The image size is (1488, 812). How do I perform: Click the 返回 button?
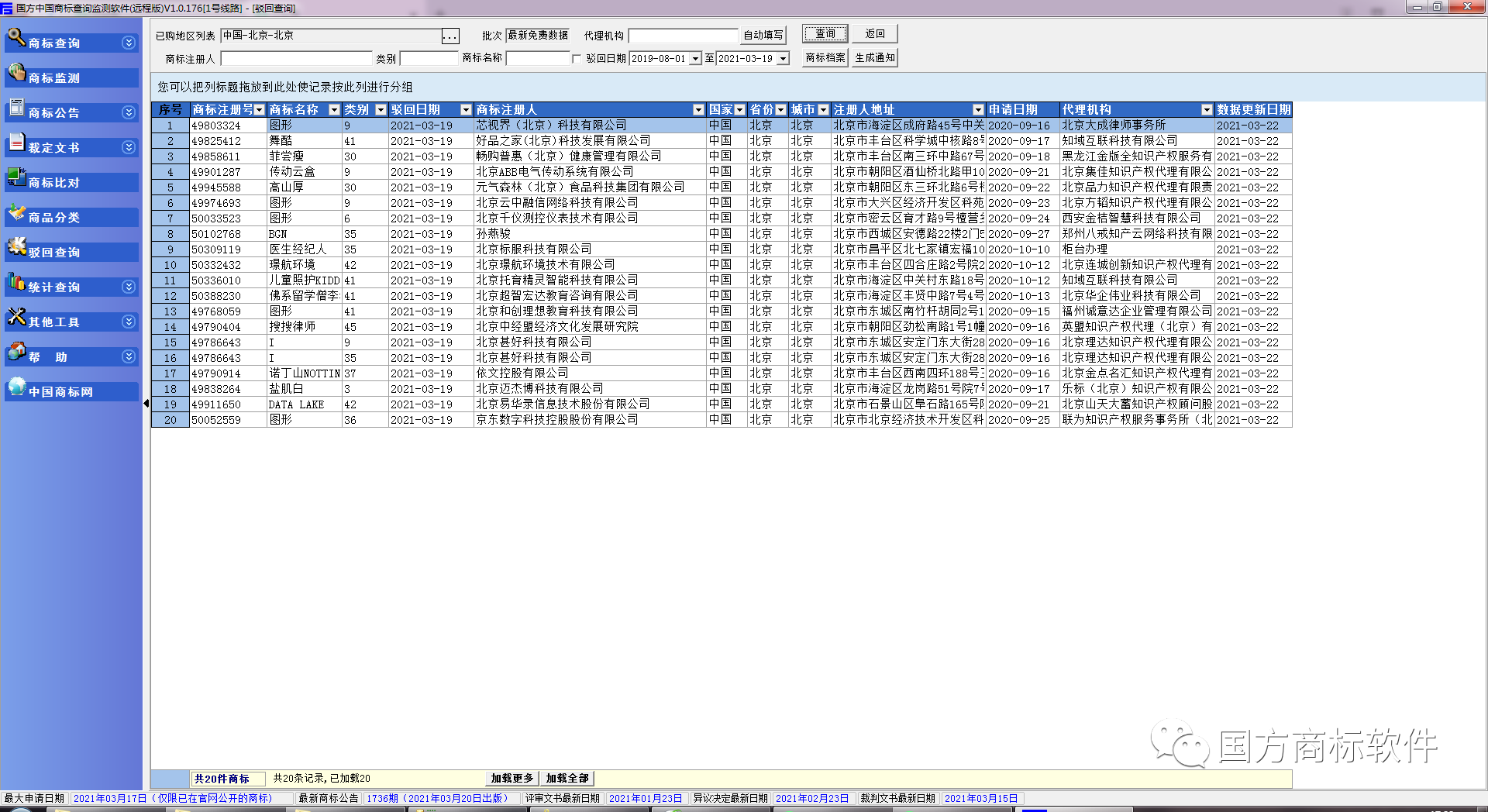875,34
